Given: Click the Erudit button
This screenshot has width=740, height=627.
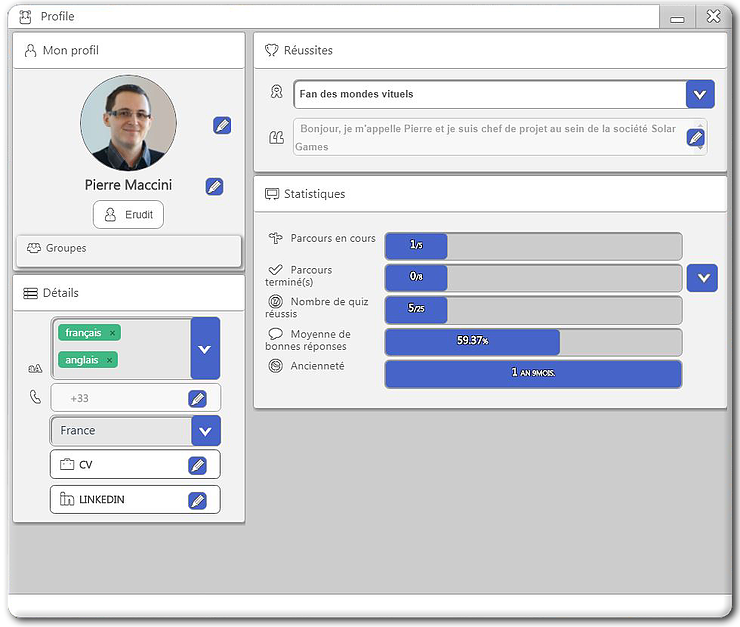Looking at the screenshot, I should (128, 215).
